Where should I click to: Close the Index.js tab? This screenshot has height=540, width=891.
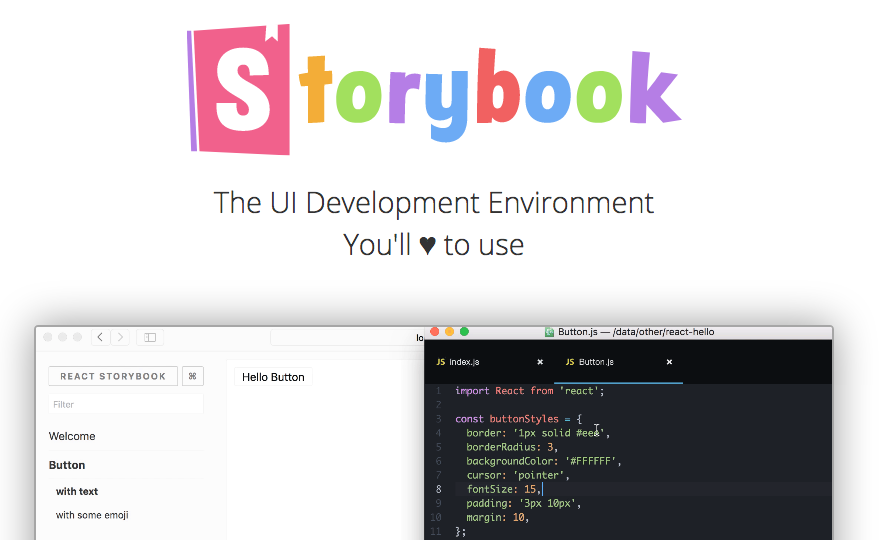coord(540,362)
